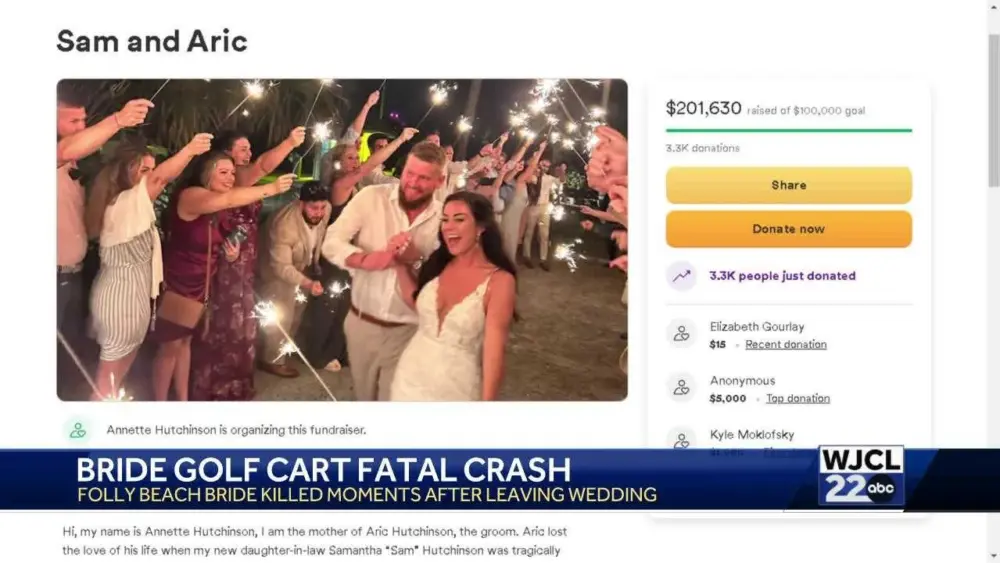This screenshot has width=1000, height=563.
Task: Click the trending arrow icon
Action: [x=681, y=276]
